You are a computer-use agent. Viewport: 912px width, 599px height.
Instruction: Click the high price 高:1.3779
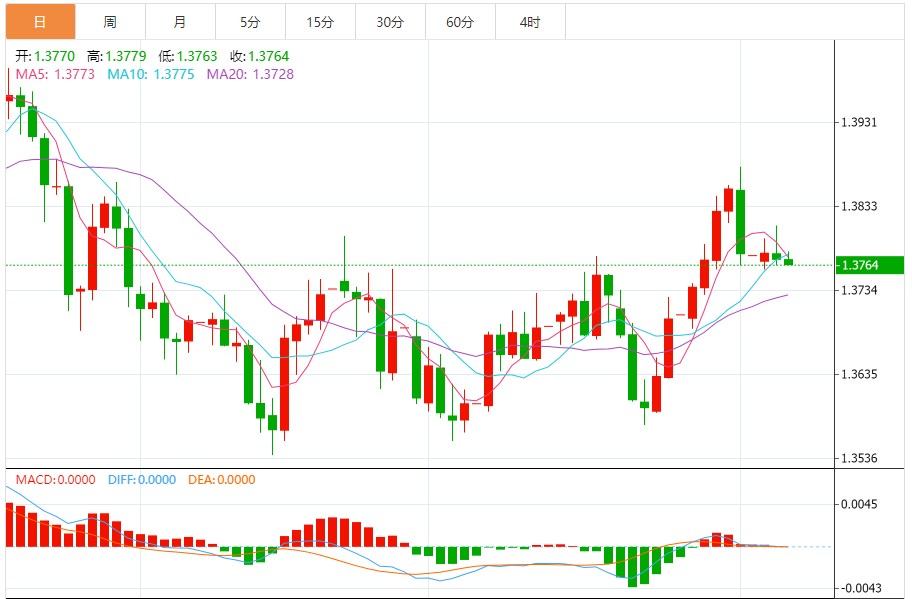point(116,56)
